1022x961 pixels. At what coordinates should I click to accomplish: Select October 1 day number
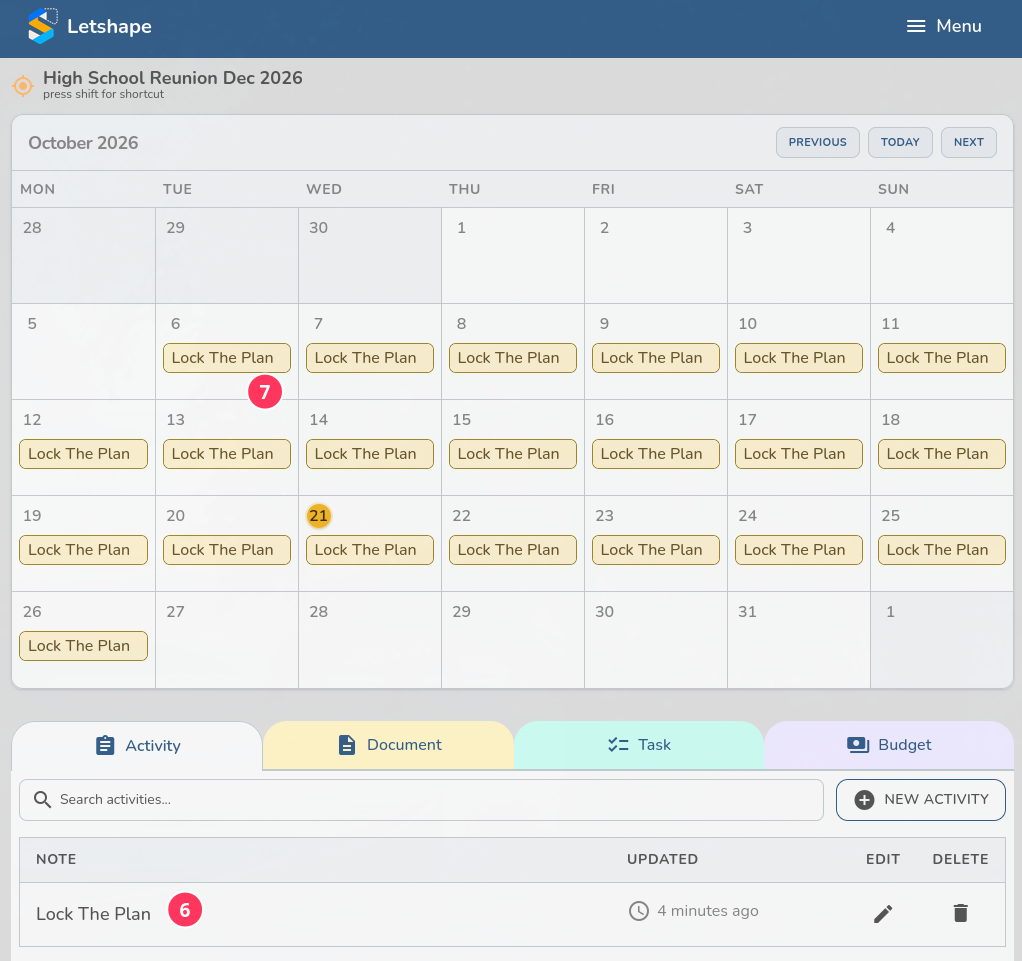pos(461,228)
